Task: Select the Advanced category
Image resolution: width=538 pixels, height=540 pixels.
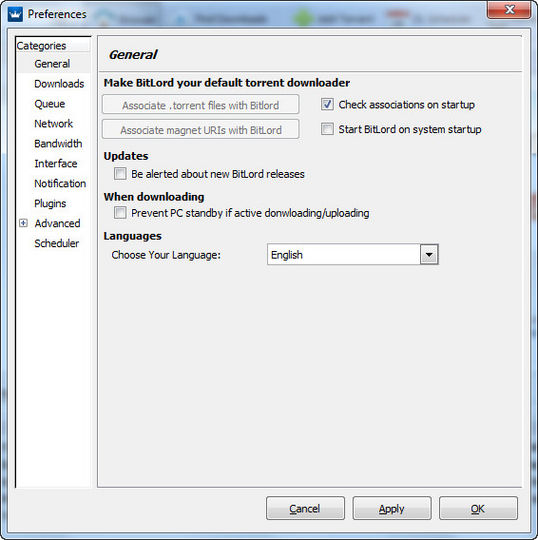Action: pos(57,224)
